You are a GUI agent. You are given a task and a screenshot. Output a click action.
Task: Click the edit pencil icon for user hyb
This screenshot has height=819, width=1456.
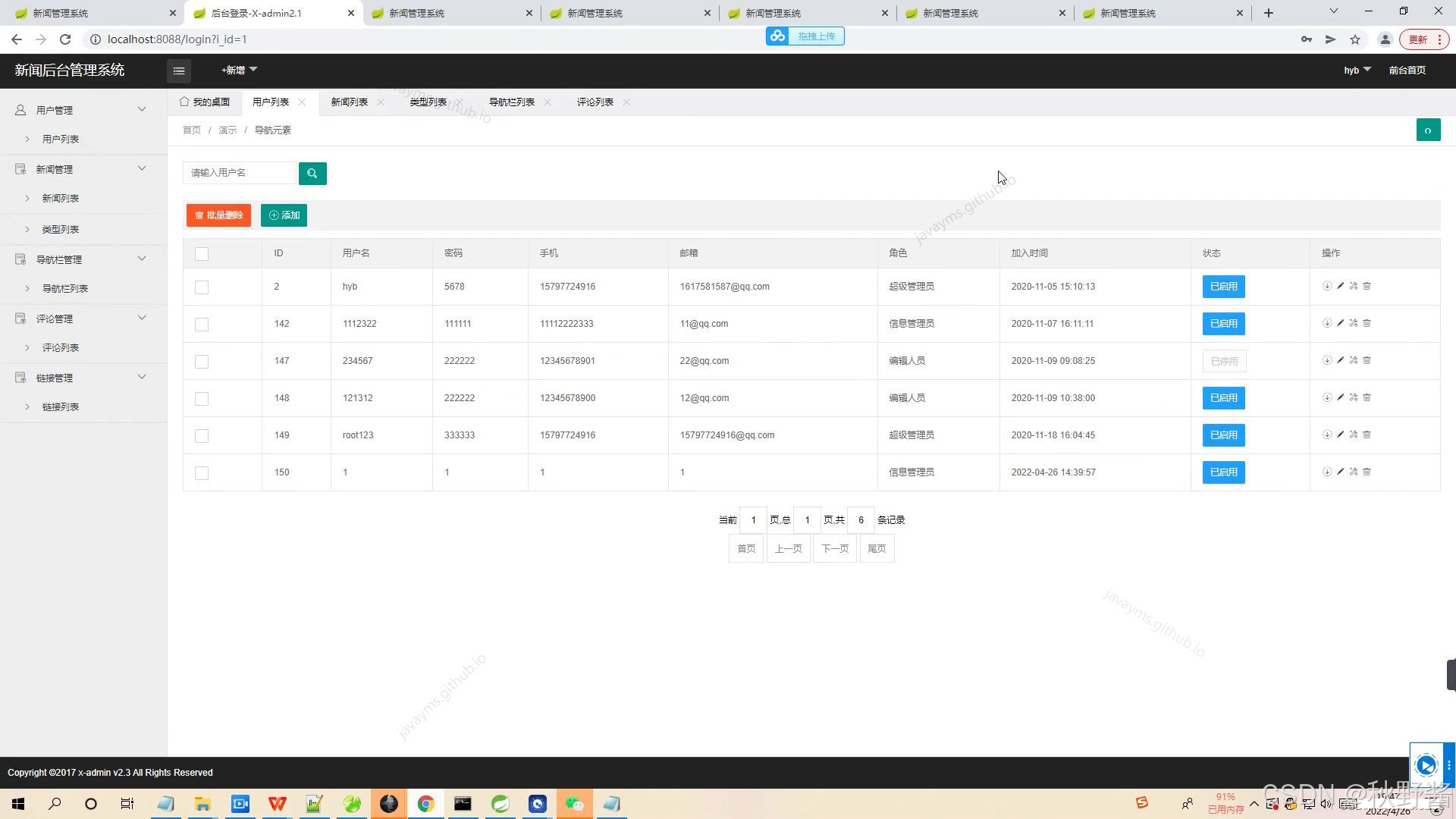1340,286
